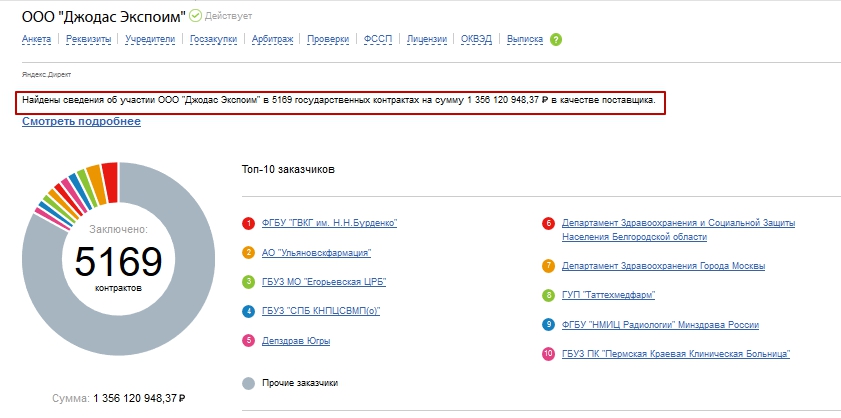841x418 pixels.
Task: Click the pink number 10 legend marker
Action: tap(548, 354)
